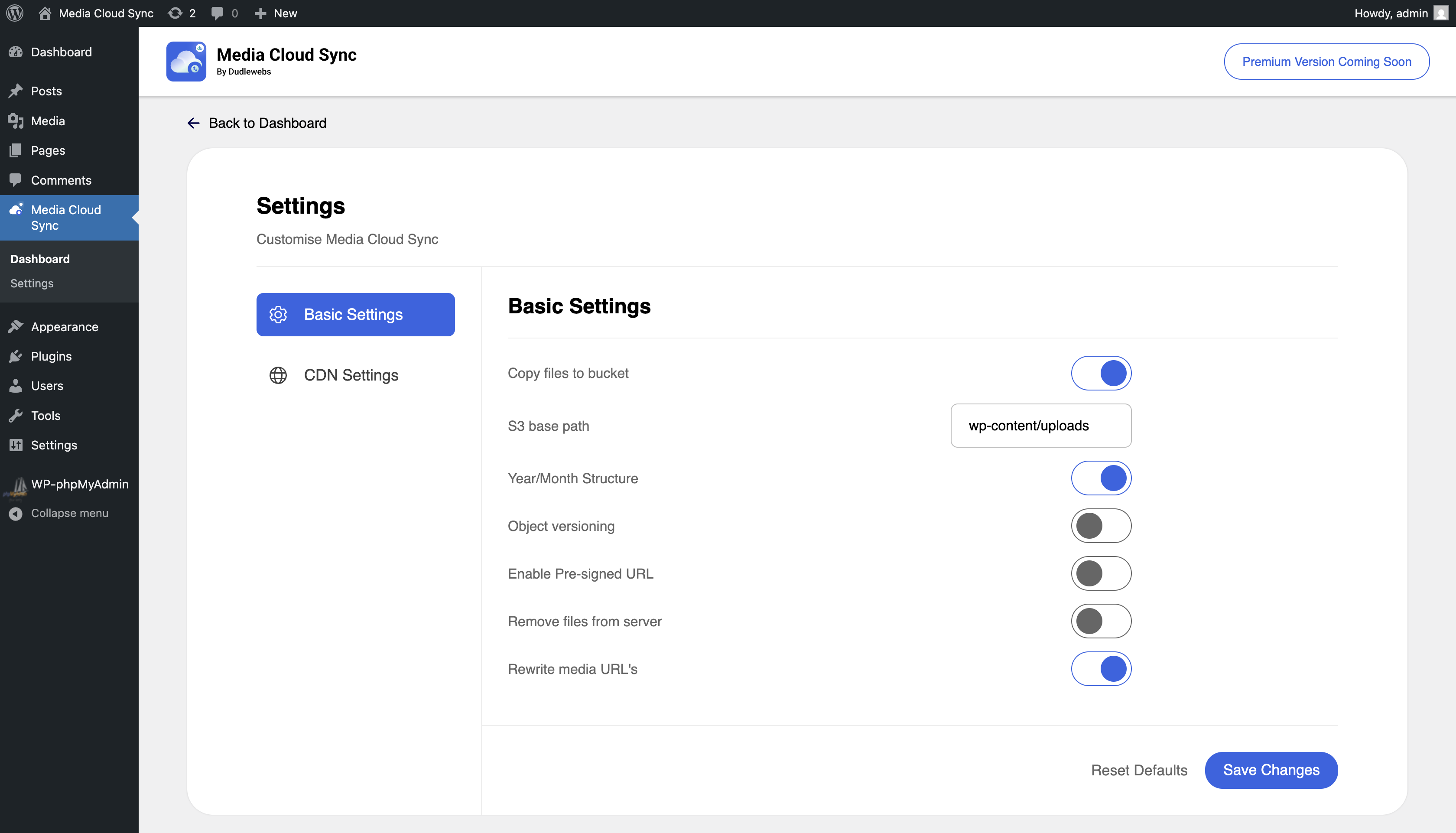Screen dimensions: 1456x833
Task: Click the Posts pin icon
Action: (x=16, y=91)
